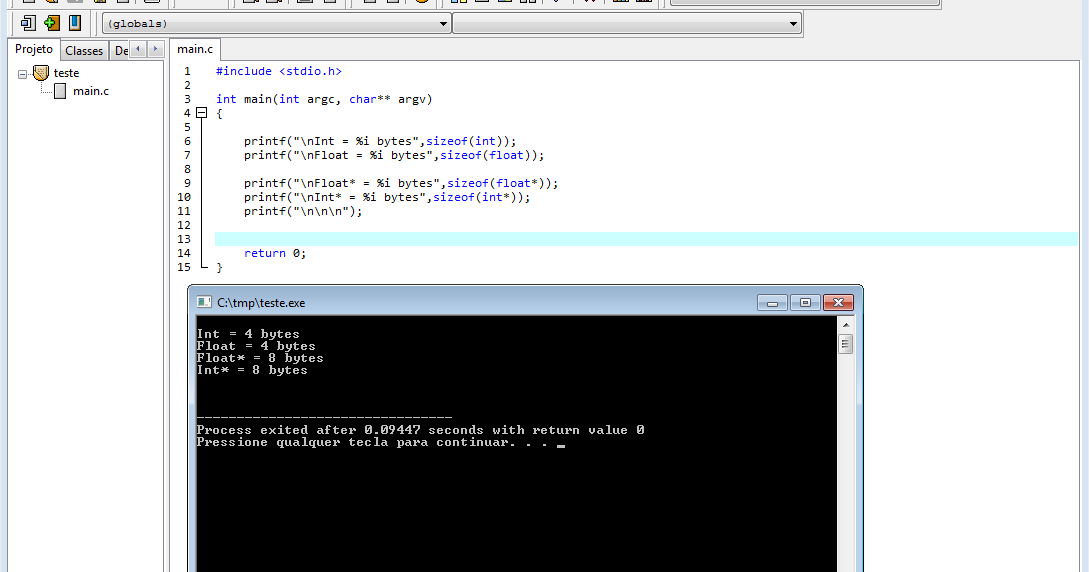The image size is (1089, 572).
Task: Click the highlighted empty line 13 in editor
Action: click(x=646, y=239)
